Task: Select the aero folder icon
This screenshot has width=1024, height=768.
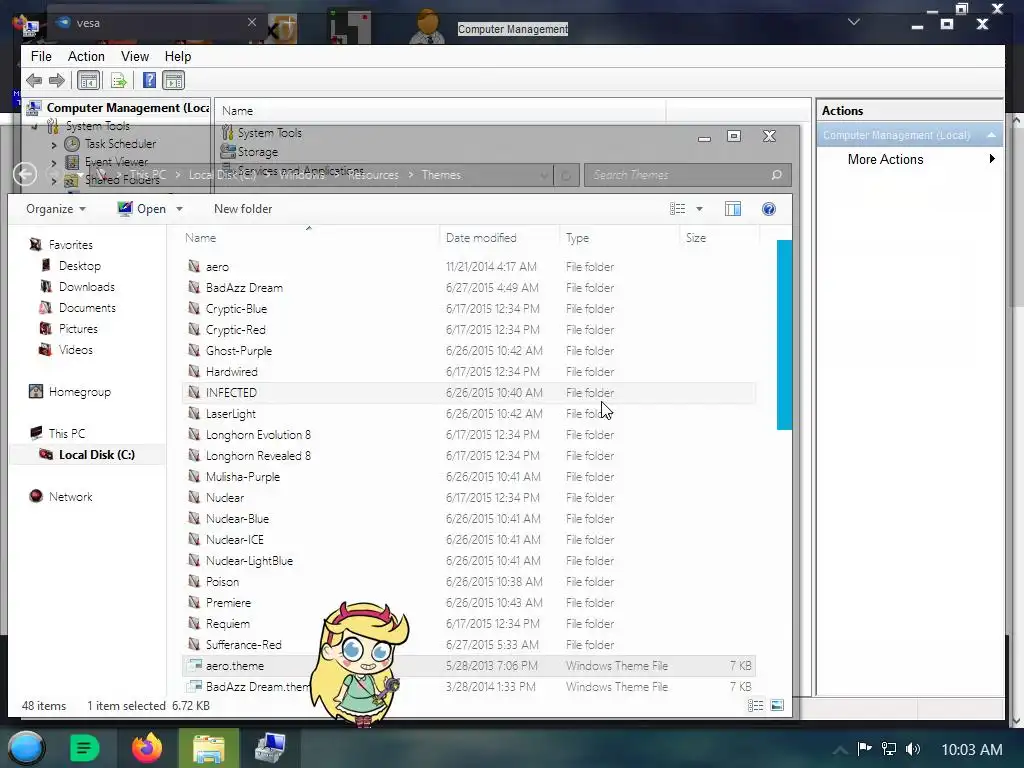Action: pyautogui.click(x=194, y=266)
